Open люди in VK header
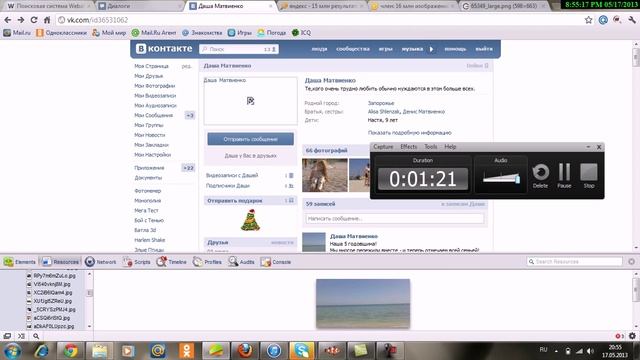The width and height of the screenshot is (640, 360). point(319,49)
